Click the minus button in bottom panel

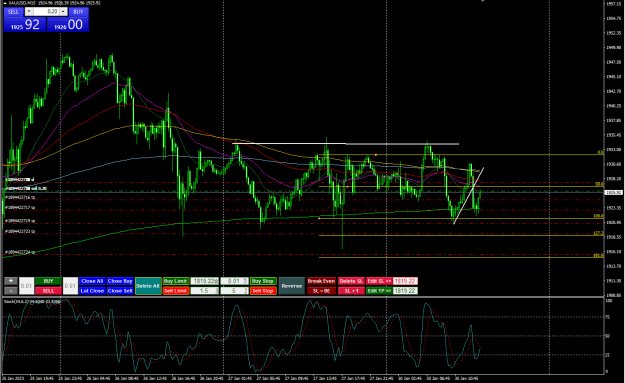pos(11,291)
